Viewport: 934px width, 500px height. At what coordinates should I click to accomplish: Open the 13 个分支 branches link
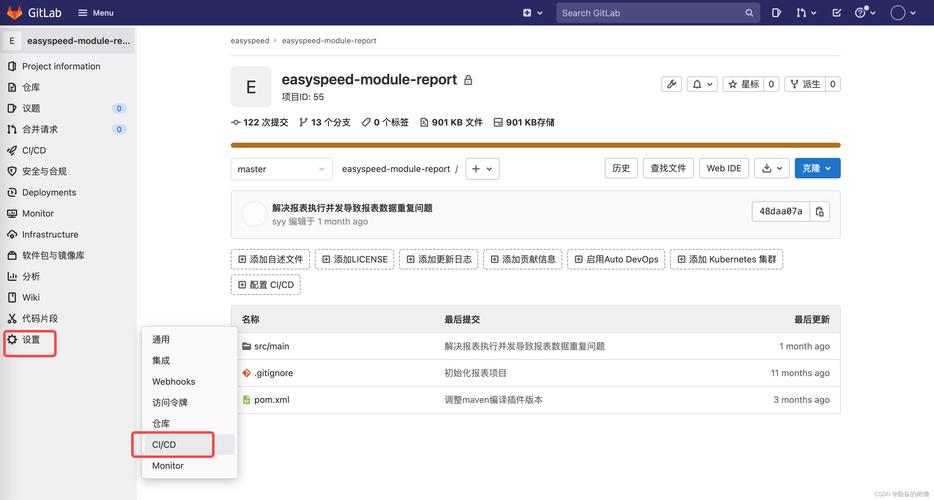click(x=325, y=122)
